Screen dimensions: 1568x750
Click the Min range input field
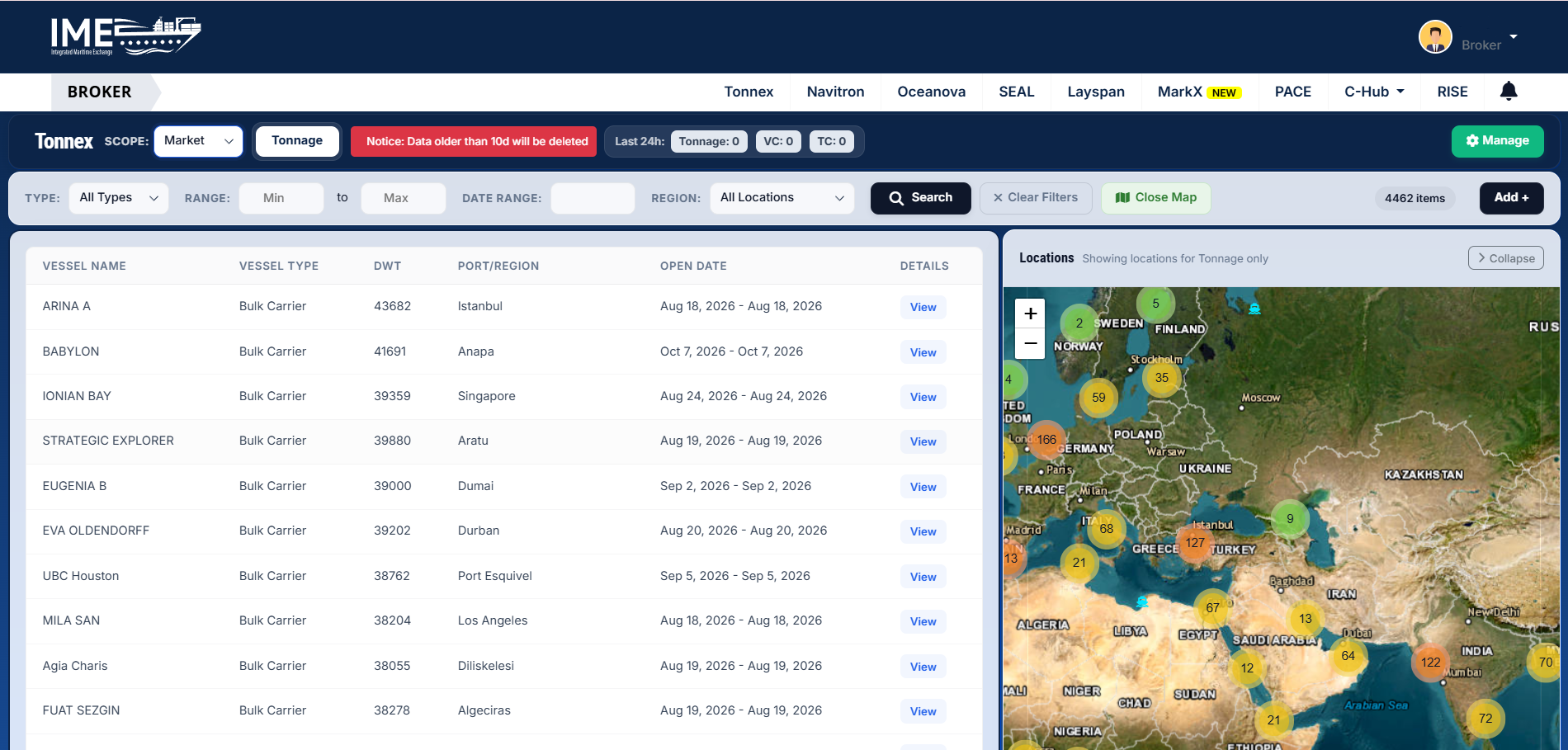pyautogui.click(x=281, y=198)
